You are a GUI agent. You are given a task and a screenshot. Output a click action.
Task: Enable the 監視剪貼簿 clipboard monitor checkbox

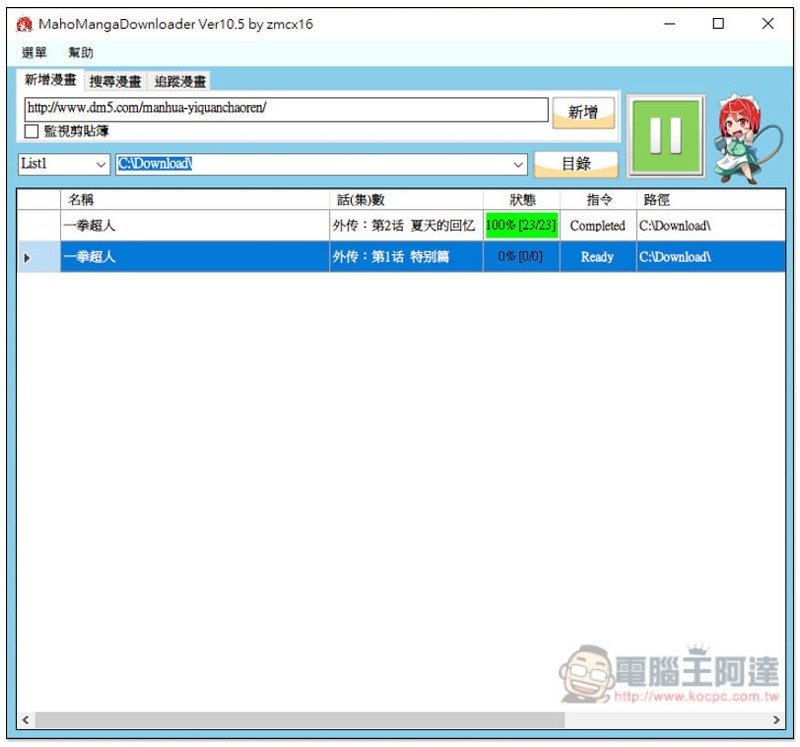[x=31, y=131]
